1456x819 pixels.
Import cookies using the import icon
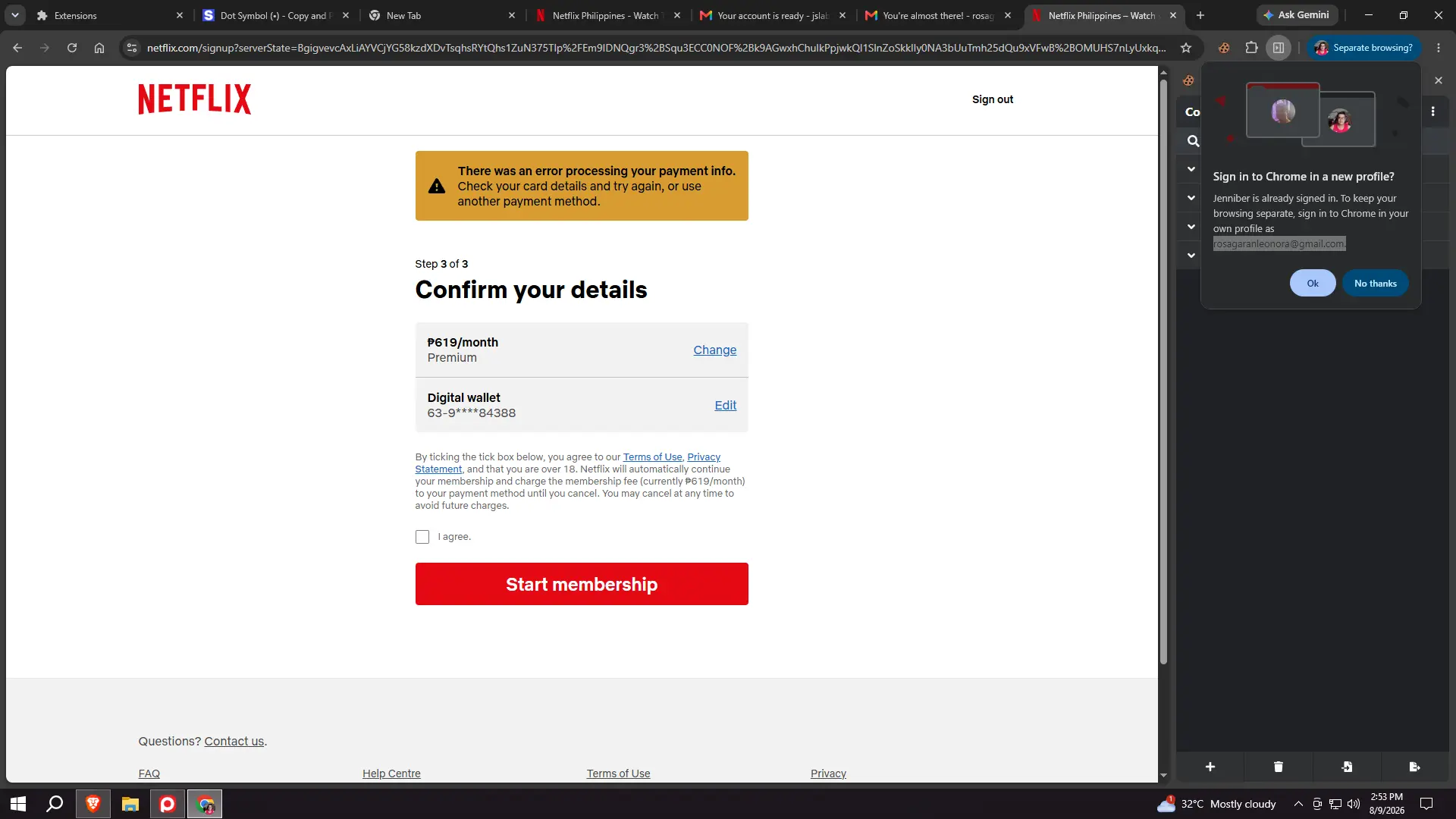(x=1347, y=767)
